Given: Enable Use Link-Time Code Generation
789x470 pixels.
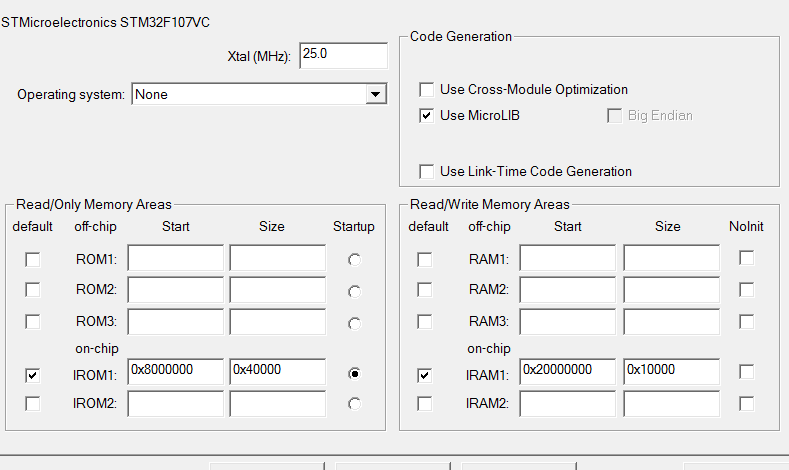Looking at the screenshot, I should click(x=426, y=171).
